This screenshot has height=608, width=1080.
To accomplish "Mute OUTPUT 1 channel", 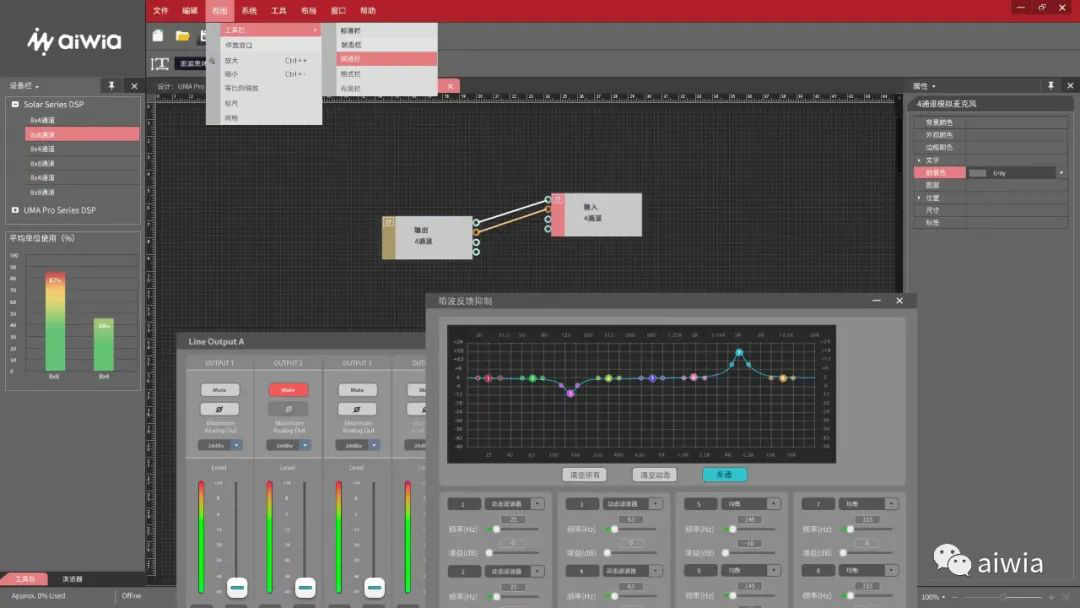I will tap(219, 390).
